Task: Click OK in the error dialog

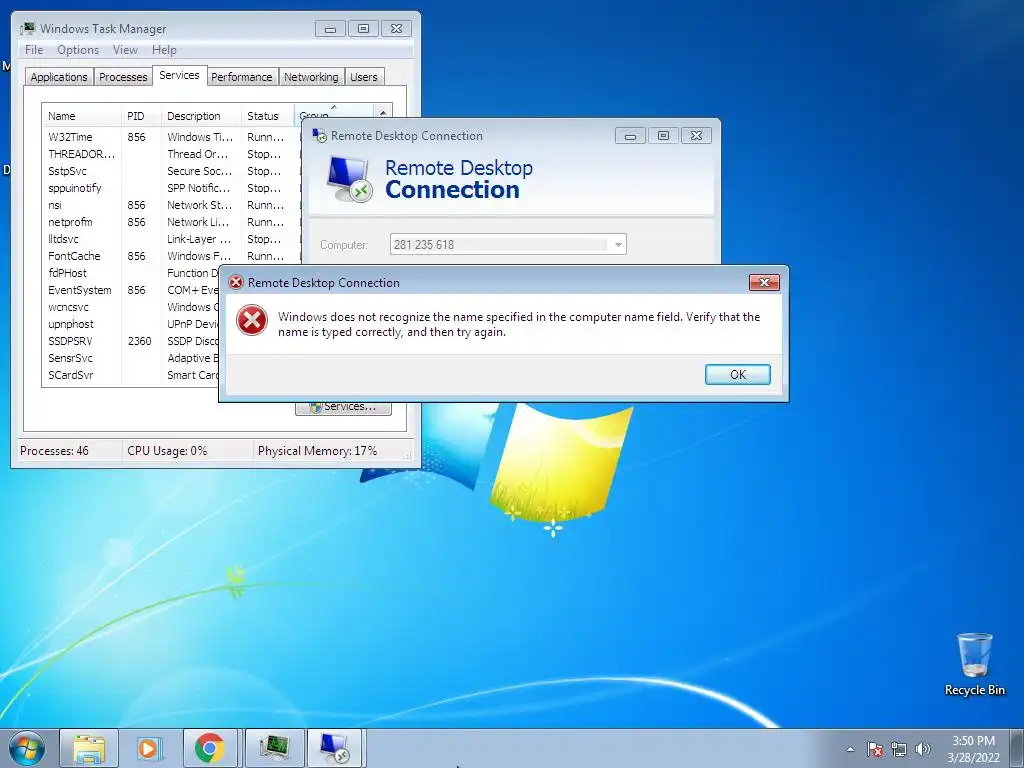Action: point(737,374)
